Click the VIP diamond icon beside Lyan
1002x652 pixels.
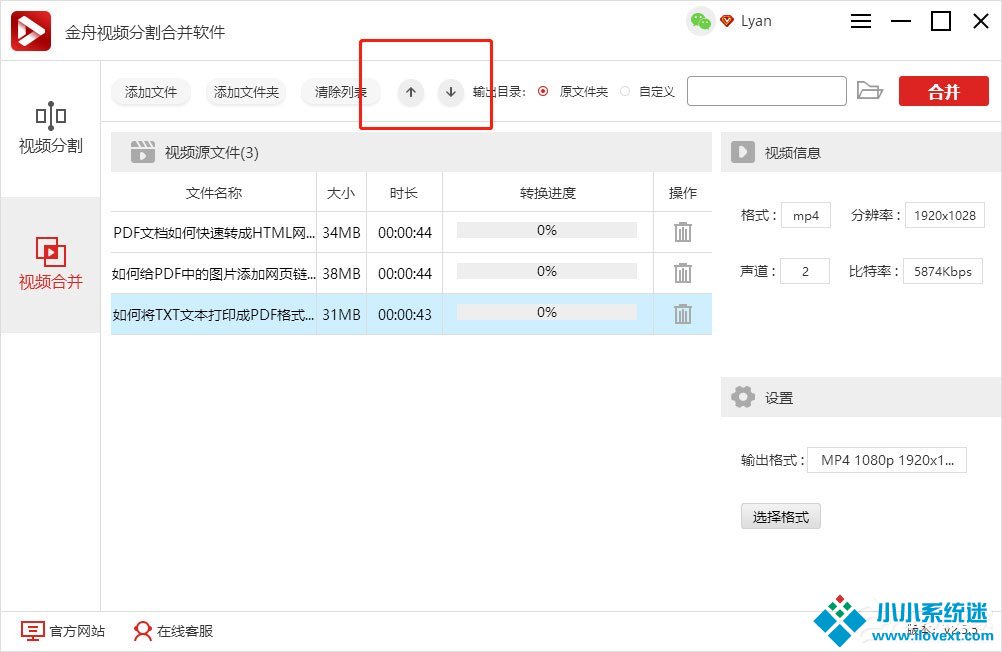coord(727,21)
